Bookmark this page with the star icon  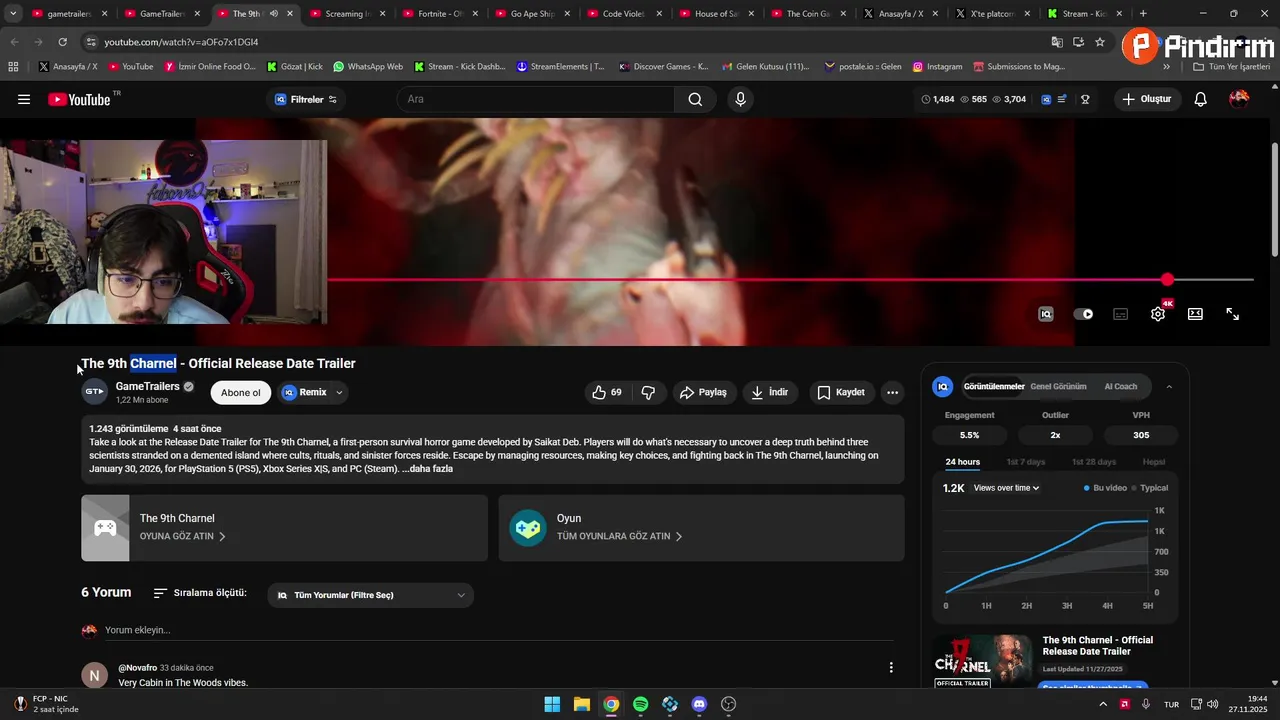[x=1100, y=42]
